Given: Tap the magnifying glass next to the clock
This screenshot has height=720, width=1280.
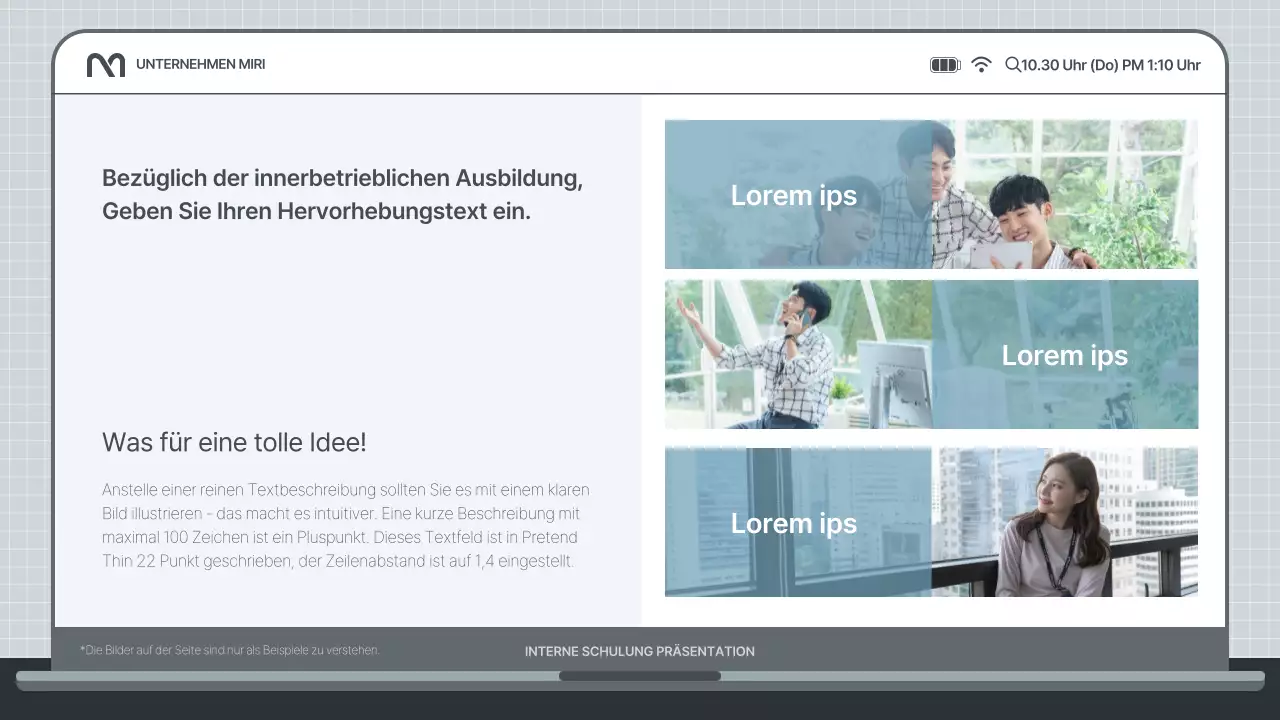Looking at the screenshot, I should click(x=1014, y=64).
